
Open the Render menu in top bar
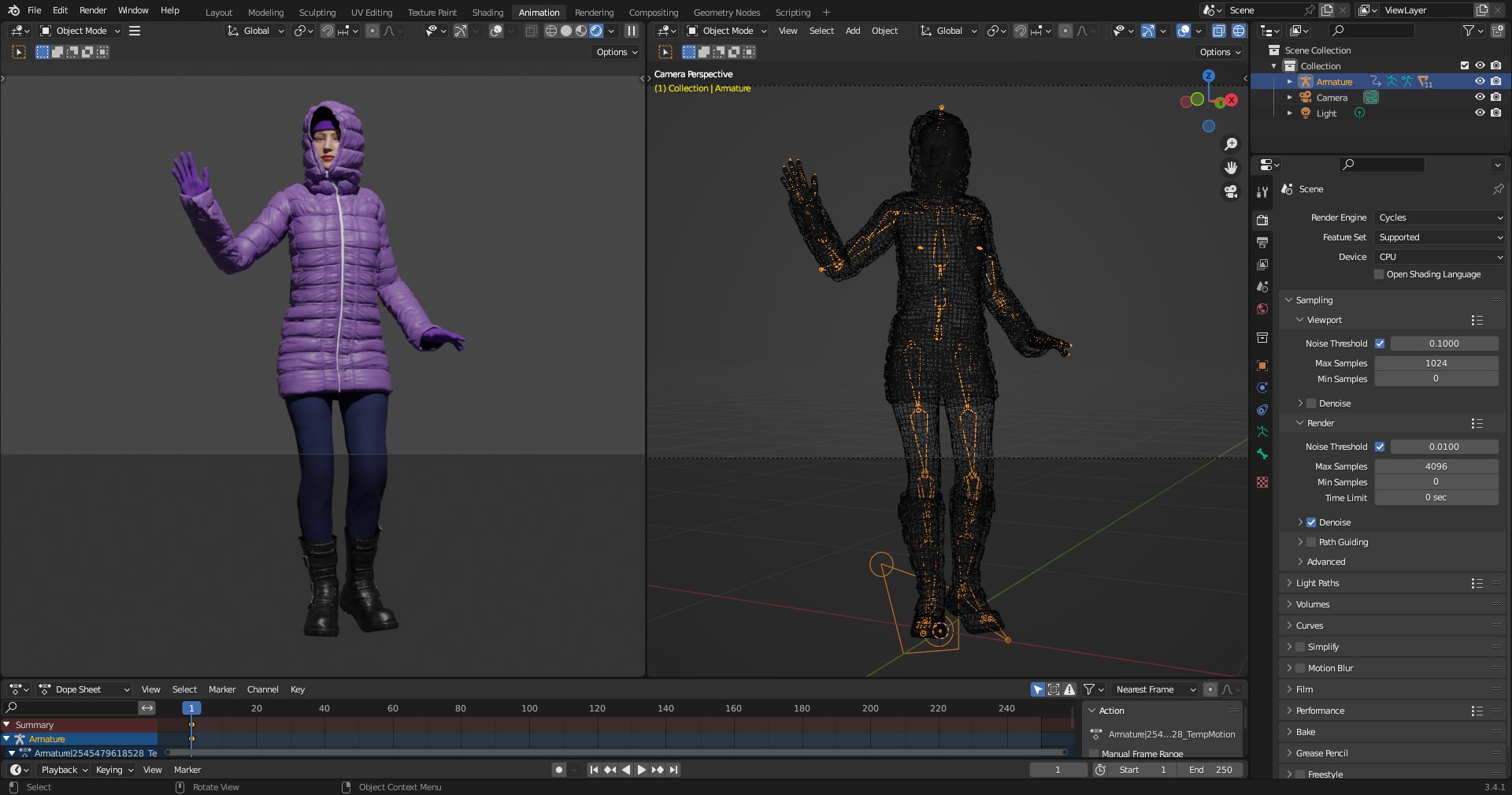(93, 10)
